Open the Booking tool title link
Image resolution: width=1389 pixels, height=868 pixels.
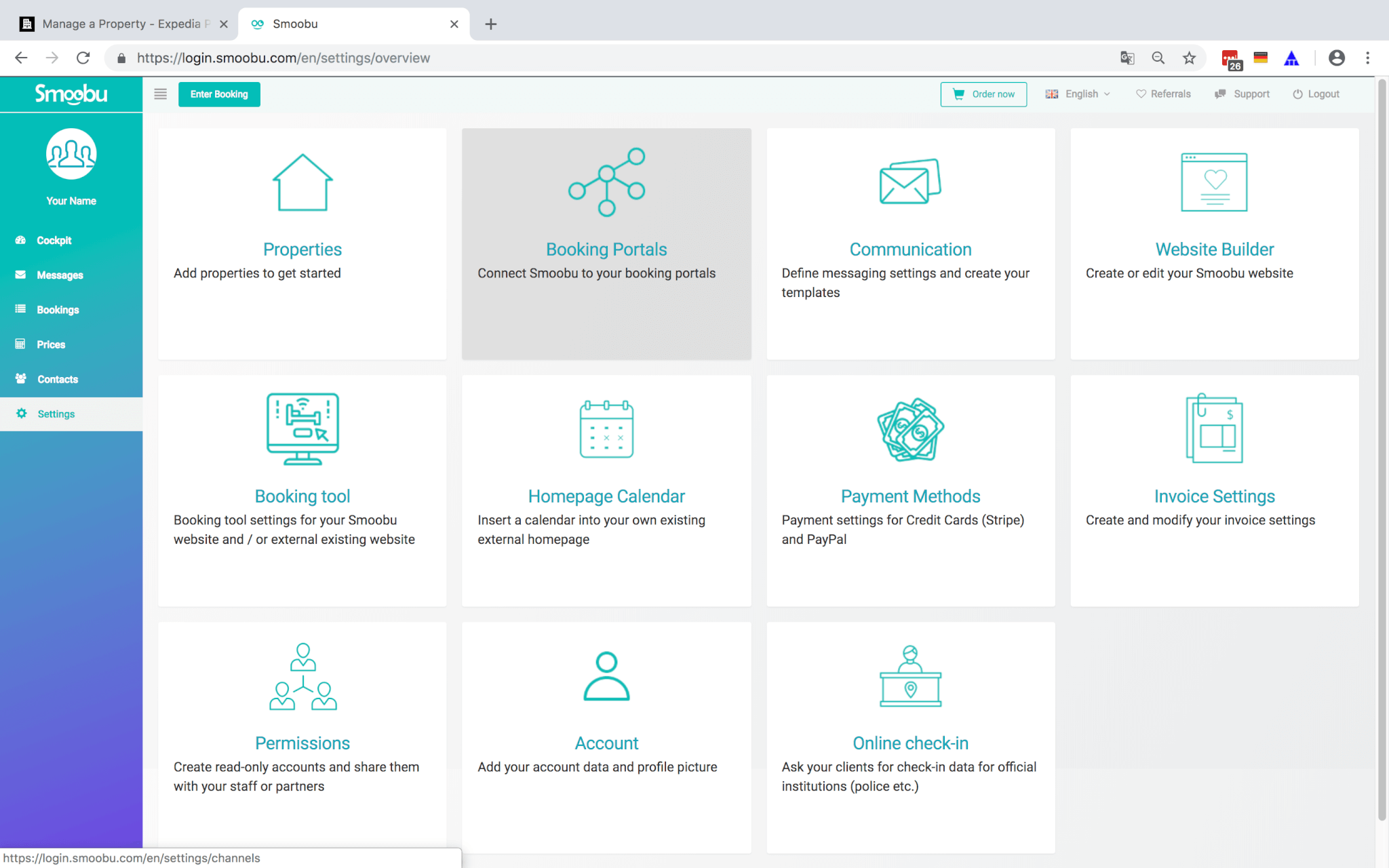click(302, 496)
